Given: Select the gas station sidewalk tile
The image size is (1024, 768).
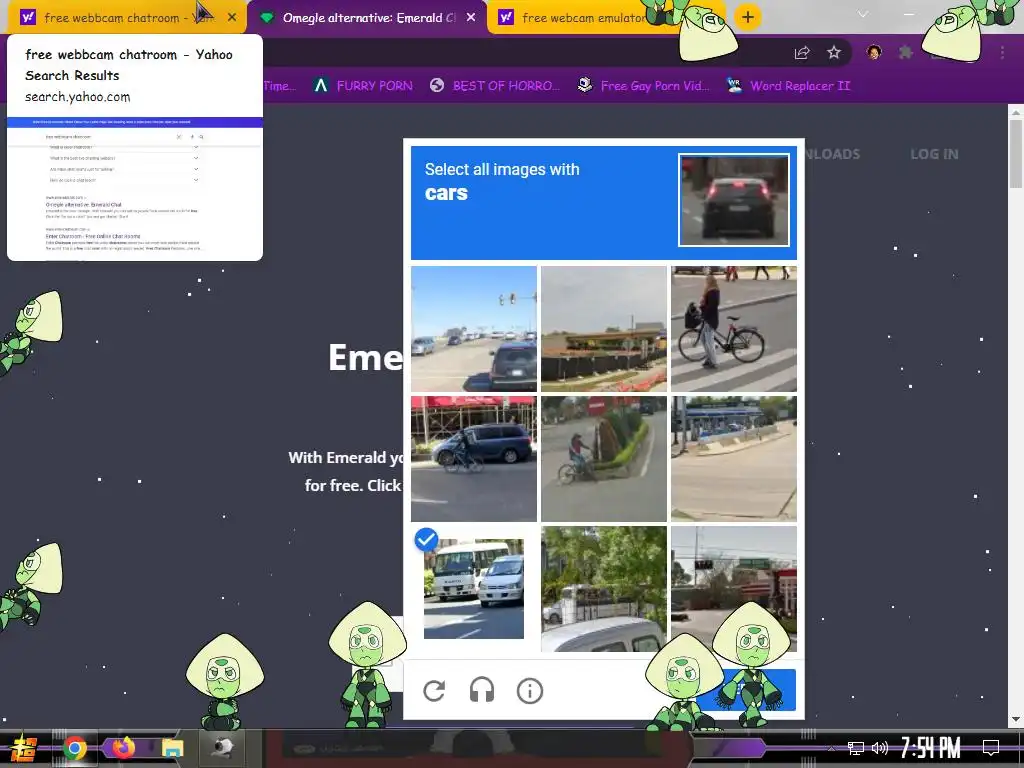Looking at the screenshot, I should coord(734,458).
